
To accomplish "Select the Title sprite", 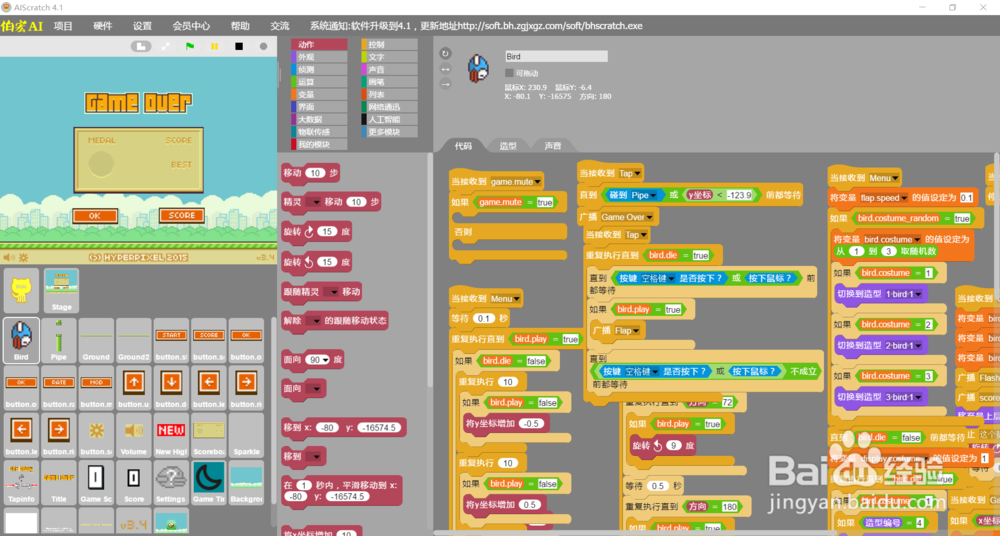I will 59,482.
